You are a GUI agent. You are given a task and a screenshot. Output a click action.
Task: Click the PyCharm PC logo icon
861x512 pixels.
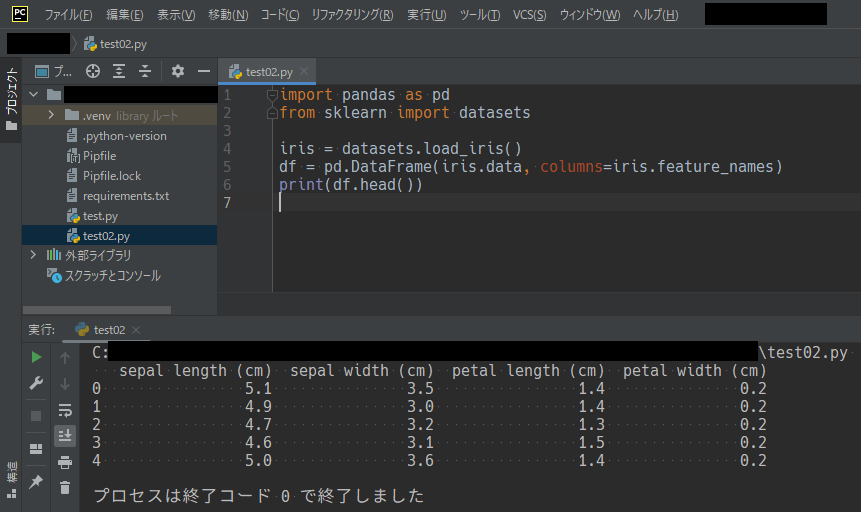click(x=20, y=14)
